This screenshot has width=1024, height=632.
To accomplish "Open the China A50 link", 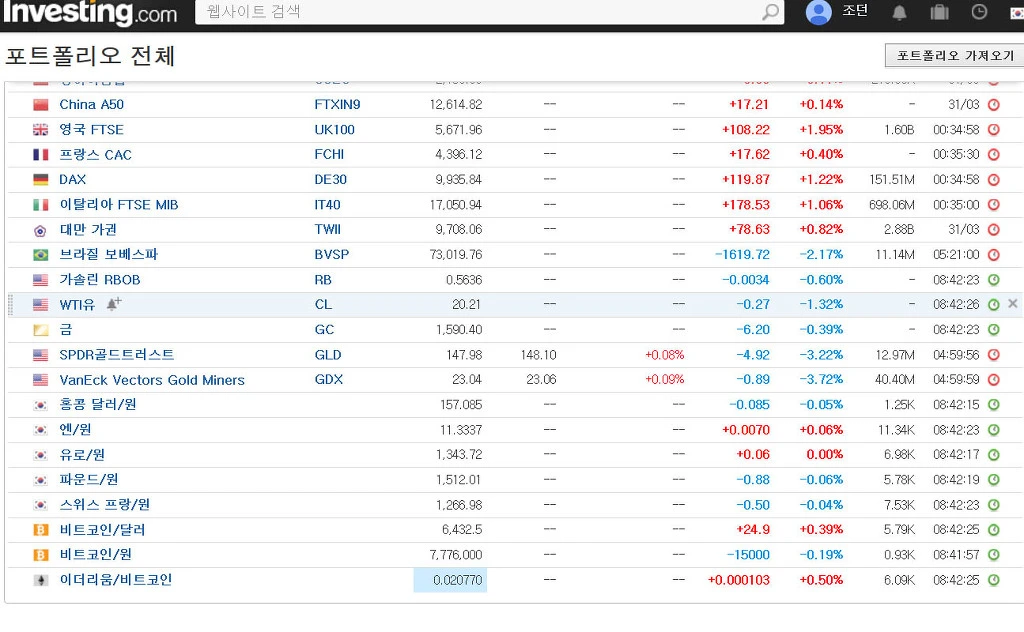I will coord(91,104).
